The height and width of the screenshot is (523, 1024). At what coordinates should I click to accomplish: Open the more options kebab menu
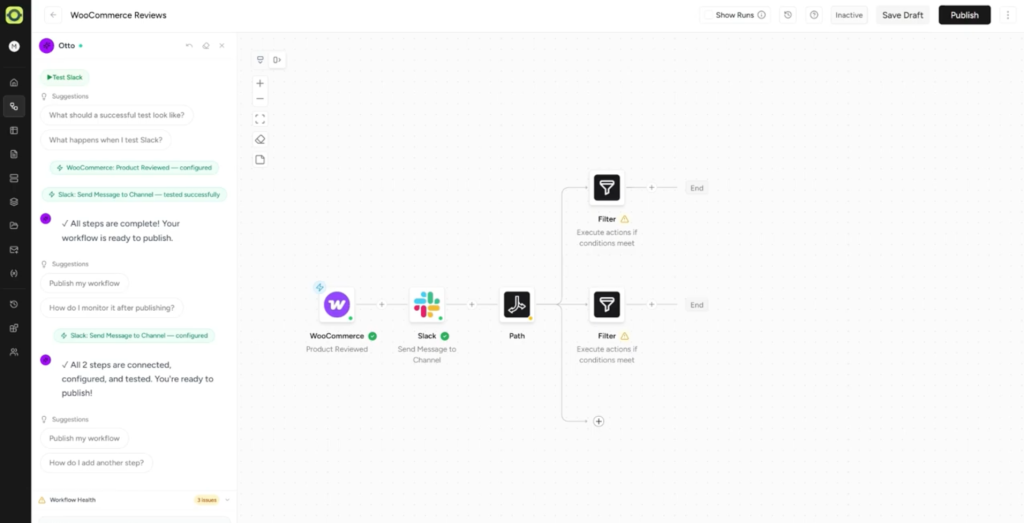click(x=1008, y=15)
